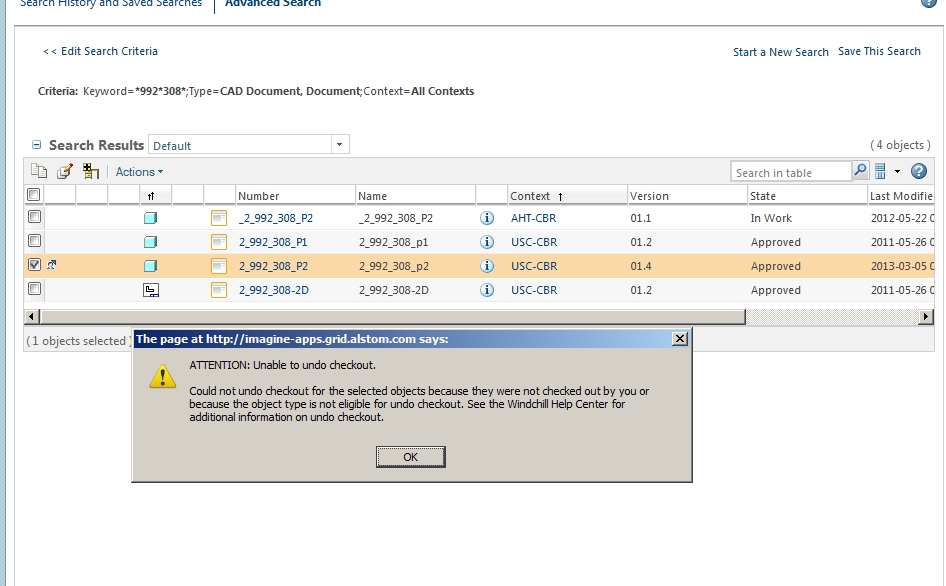Open AHT-CBR context link
Screen dimensions: 946x586
(x=533, y=218)
